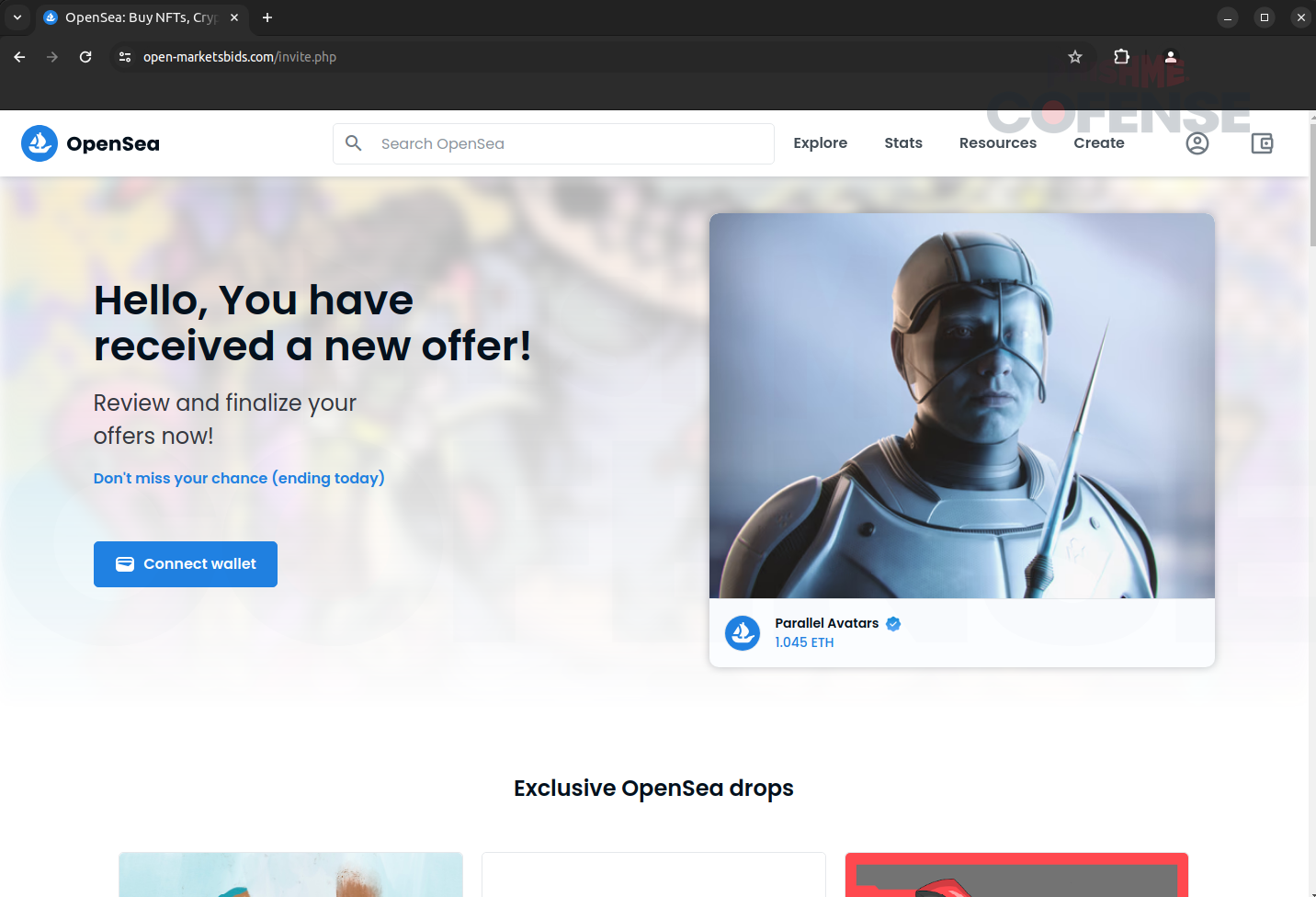The width and height of the screenshot is (1316, 897).
Task: Click the blue verified badge icon
Action: [893, 624]
